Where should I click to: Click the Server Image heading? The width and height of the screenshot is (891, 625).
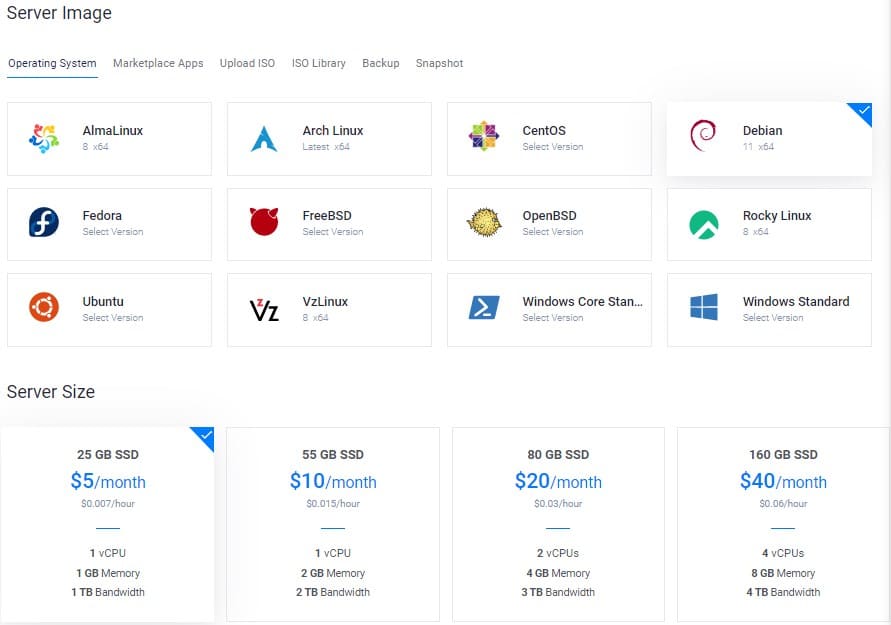(x=59, y=12)
